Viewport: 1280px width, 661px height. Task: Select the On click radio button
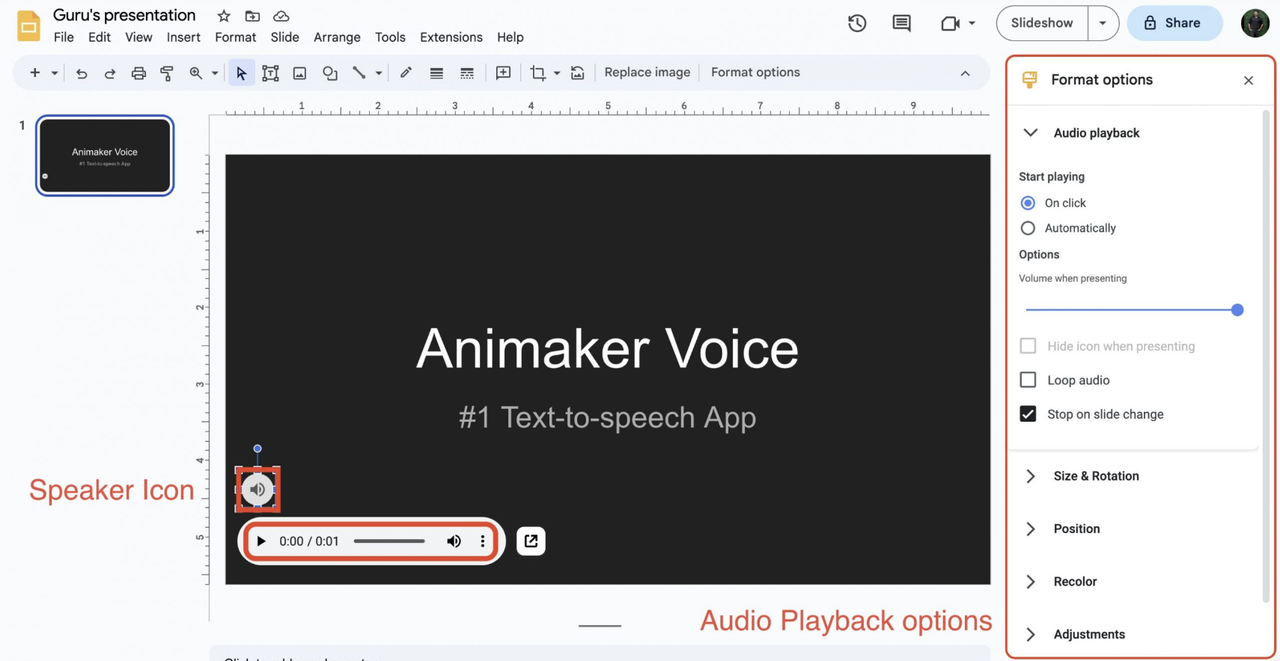coord(1028,203)
